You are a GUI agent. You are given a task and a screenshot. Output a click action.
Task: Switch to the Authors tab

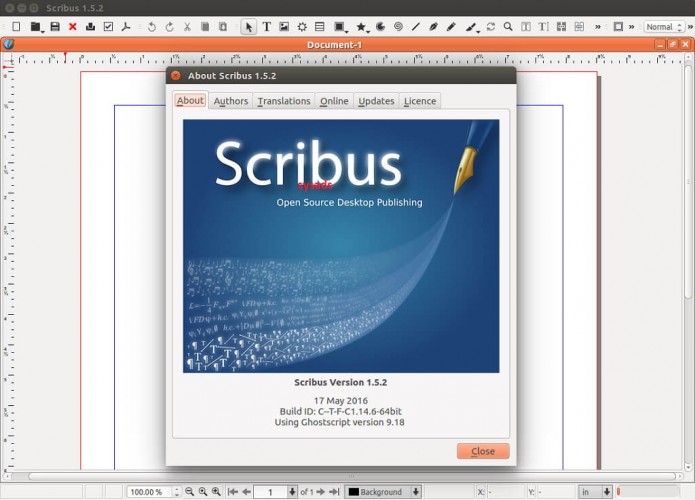click(x=231, y=101)
